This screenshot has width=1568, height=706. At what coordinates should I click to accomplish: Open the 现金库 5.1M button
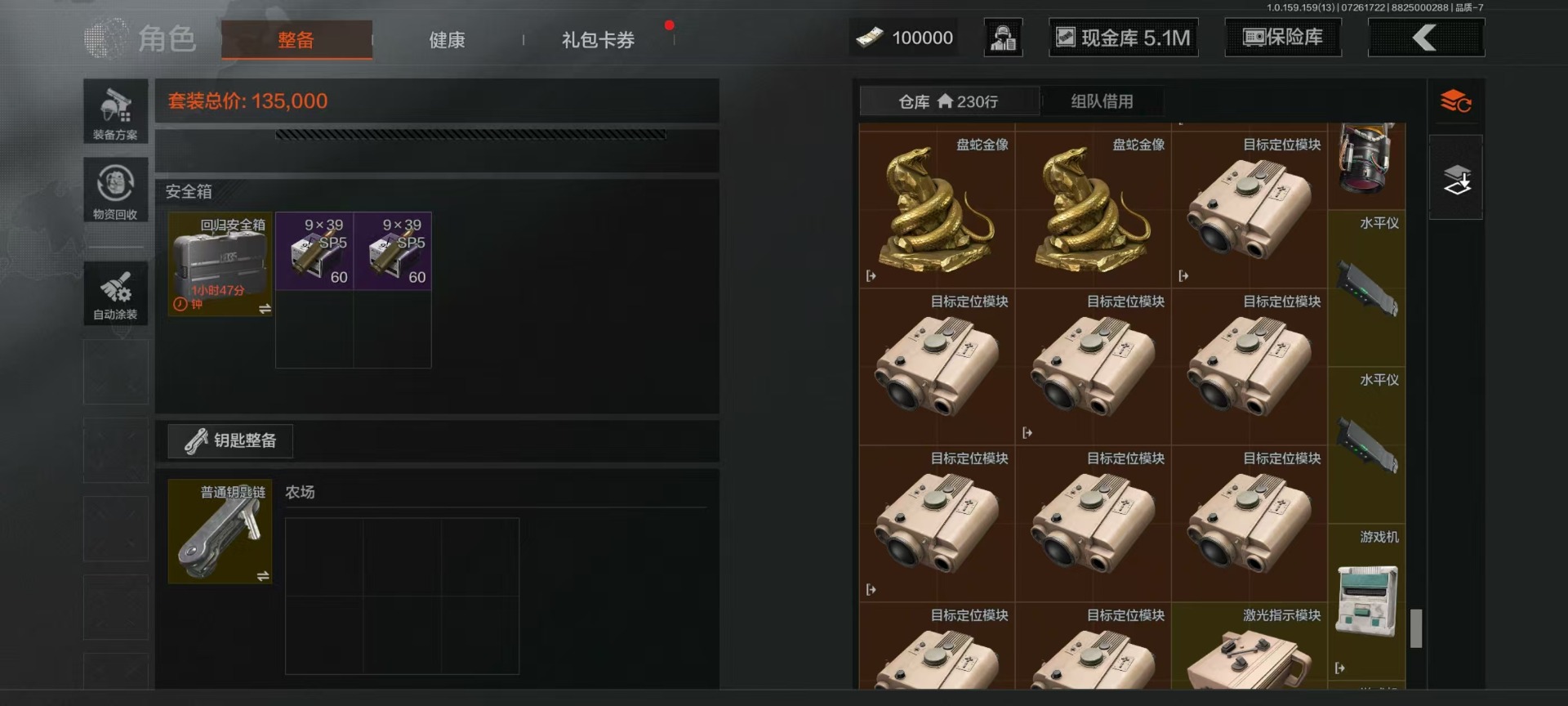coord(1124,38)
